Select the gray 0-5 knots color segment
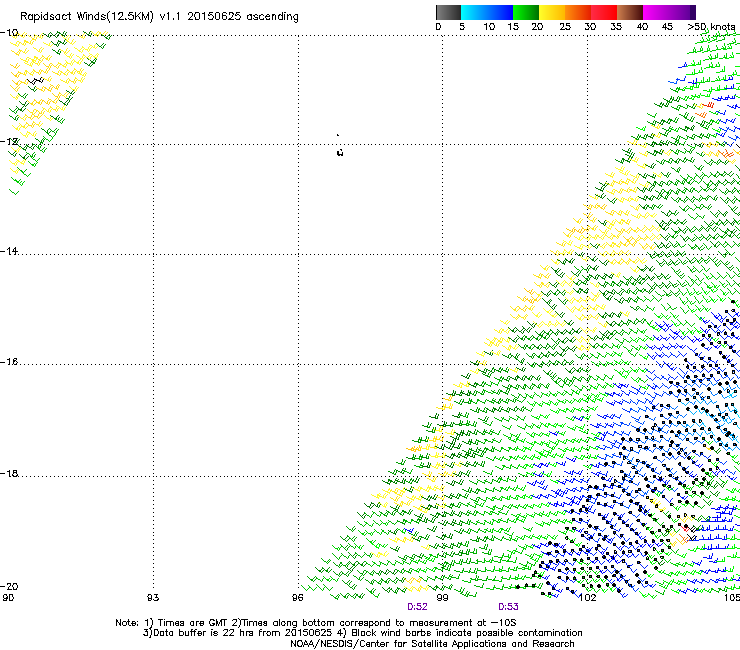The width and height of the screenshot is (740, 650). click(448, 12)
